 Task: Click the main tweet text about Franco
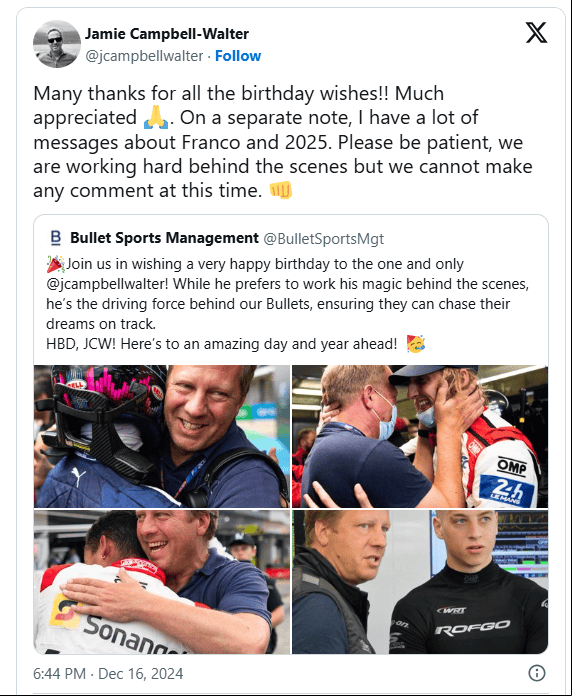tap(283, 142)
